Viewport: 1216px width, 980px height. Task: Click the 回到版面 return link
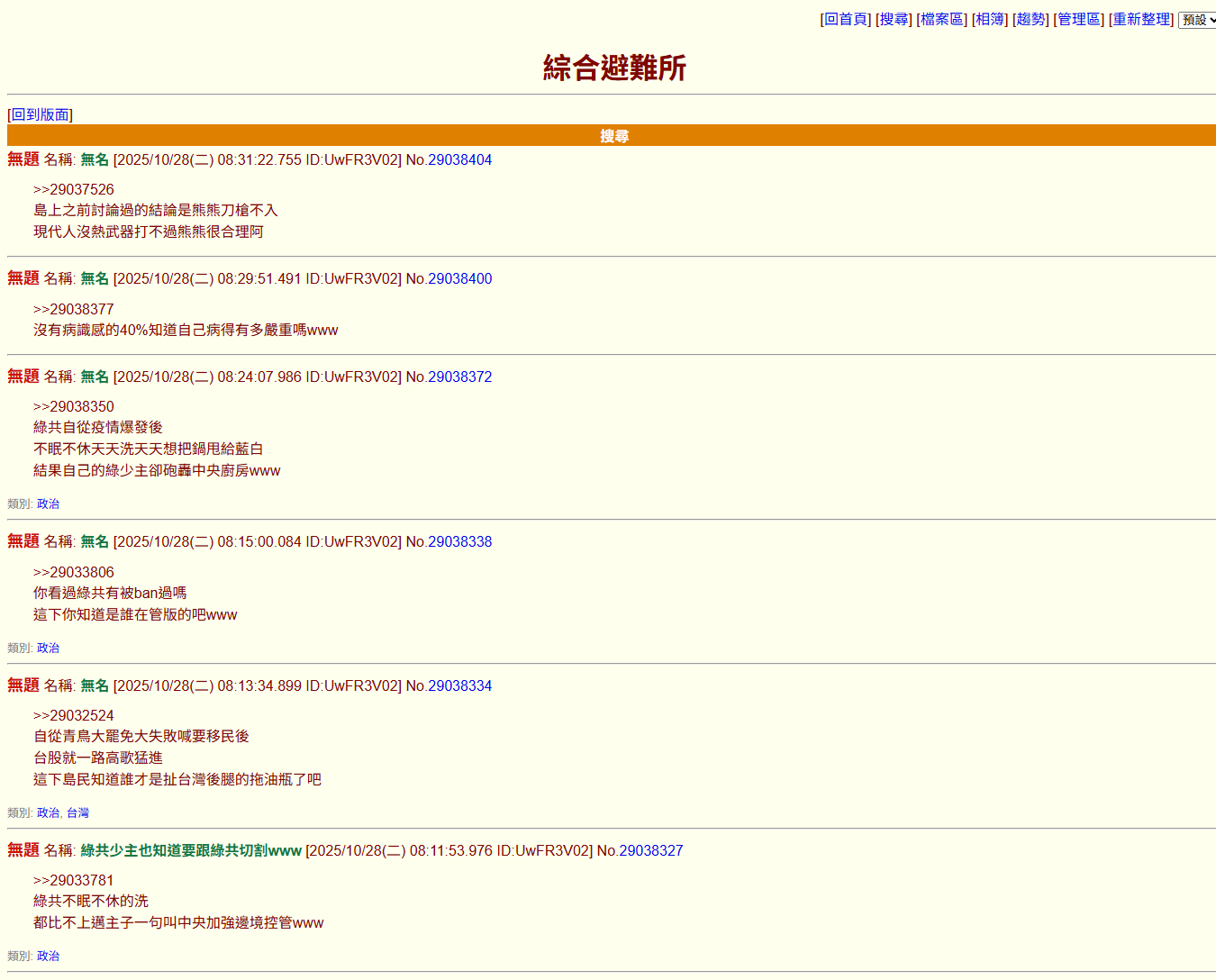click(40, 114)
